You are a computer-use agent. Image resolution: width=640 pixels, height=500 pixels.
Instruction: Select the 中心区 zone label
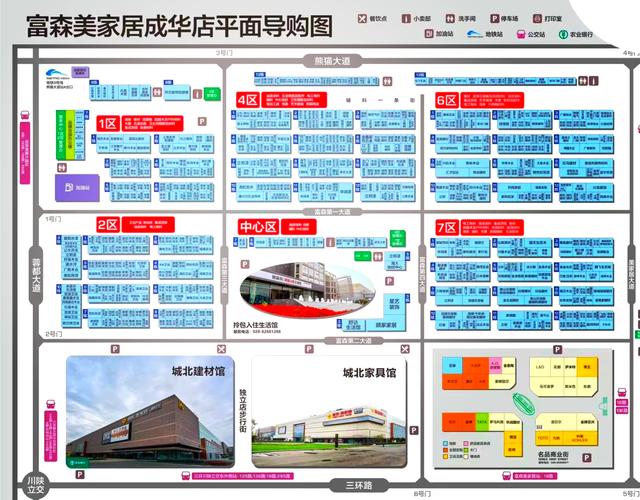258,227
